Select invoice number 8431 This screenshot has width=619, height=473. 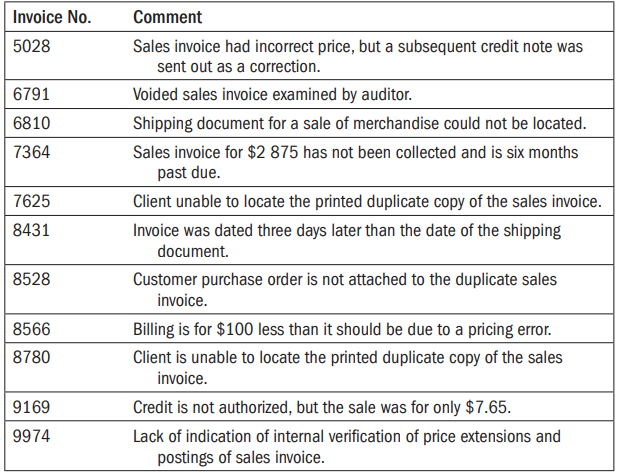click(x=32, y=230)
